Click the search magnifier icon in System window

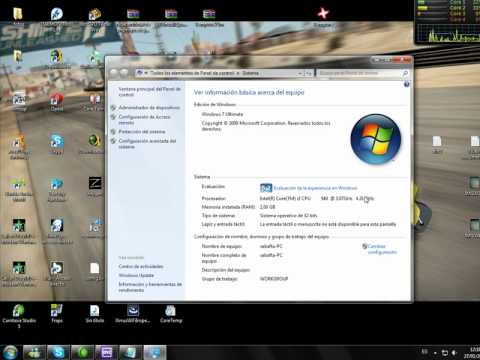[405, 73]
